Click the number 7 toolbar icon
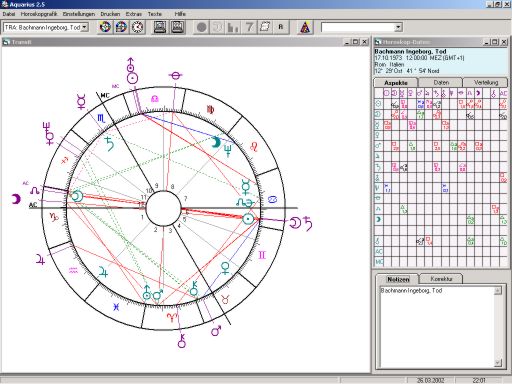512x384 pixels. tap(249, 27)
